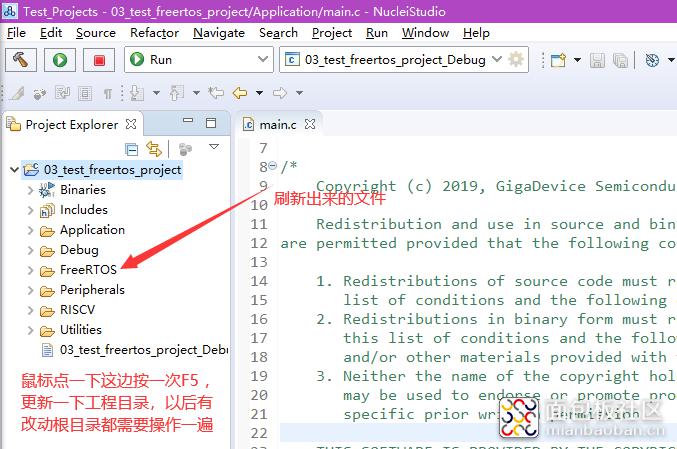Expand the Application folder

[30, 230]
